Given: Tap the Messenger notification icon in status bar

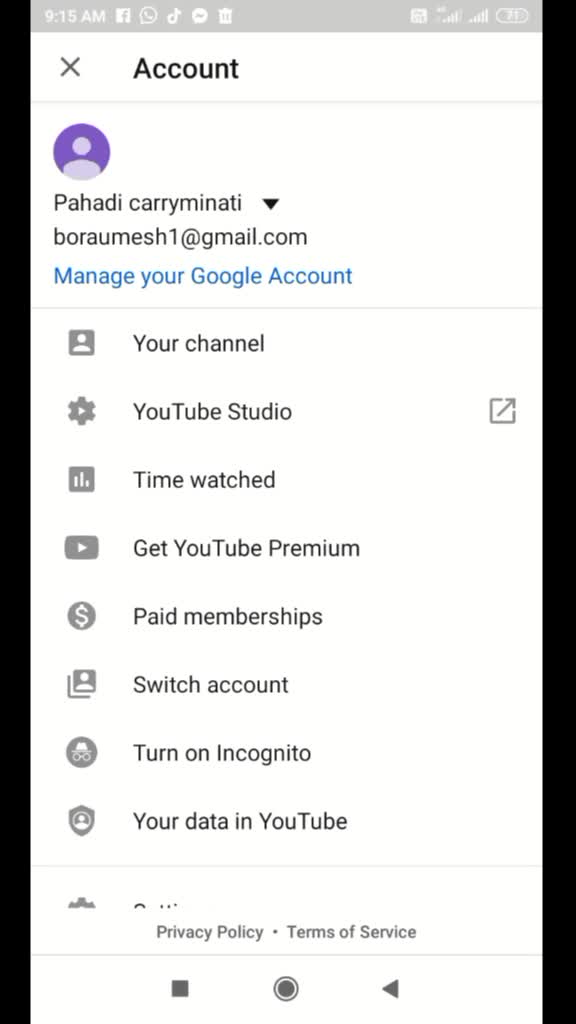Looking at the screenshot, I should (200, 16).
